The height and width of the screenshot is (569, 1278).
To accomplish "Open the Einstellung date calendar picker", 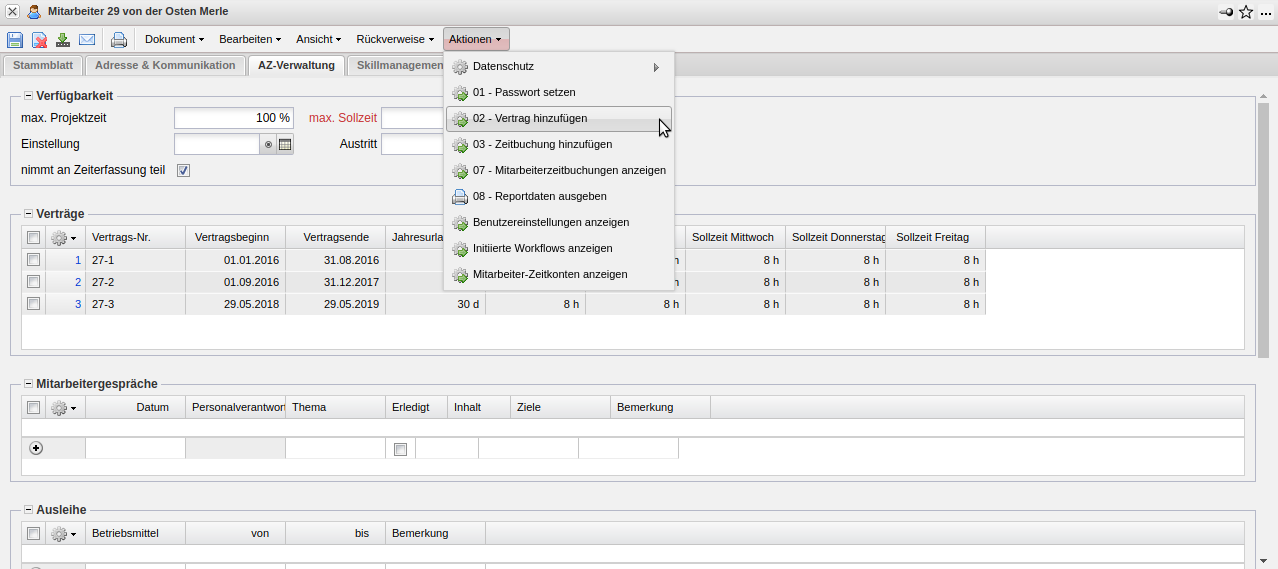I will pos(285,144).
